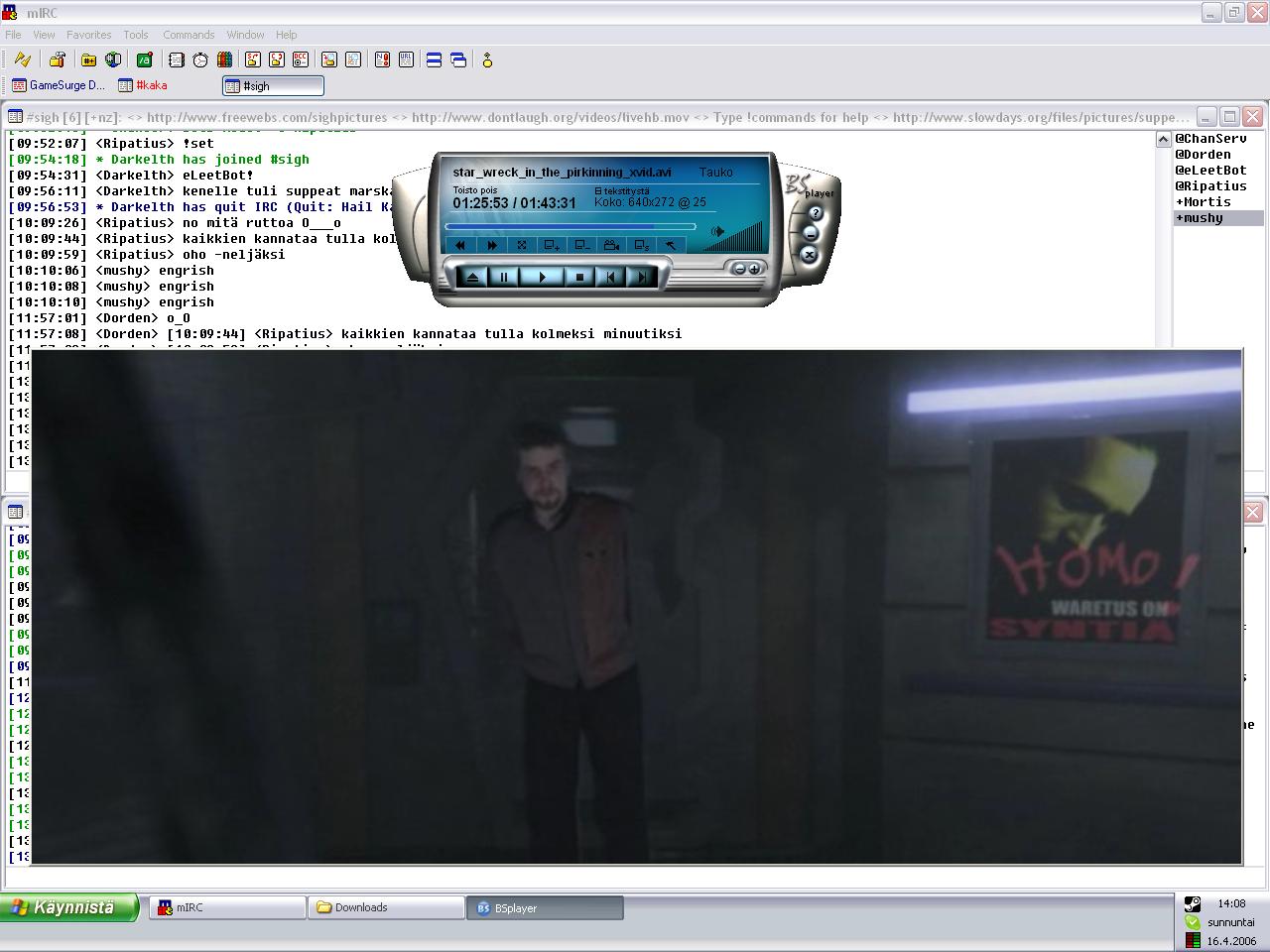Screen dimensions: 1270x952
Task: Click BSPlayer small zoom-out minus button
Action: [x=739, y=269]
